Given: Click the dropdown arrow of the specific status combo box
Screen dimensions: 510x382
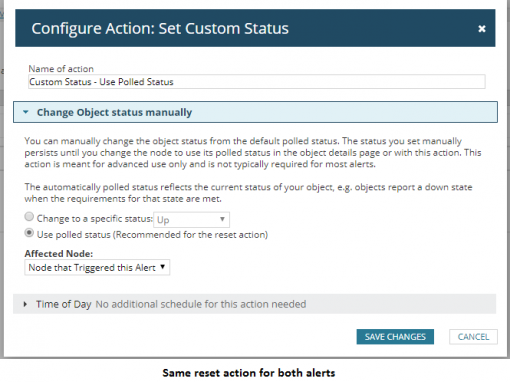Looking at the screenshot, I should coord(222,219).
